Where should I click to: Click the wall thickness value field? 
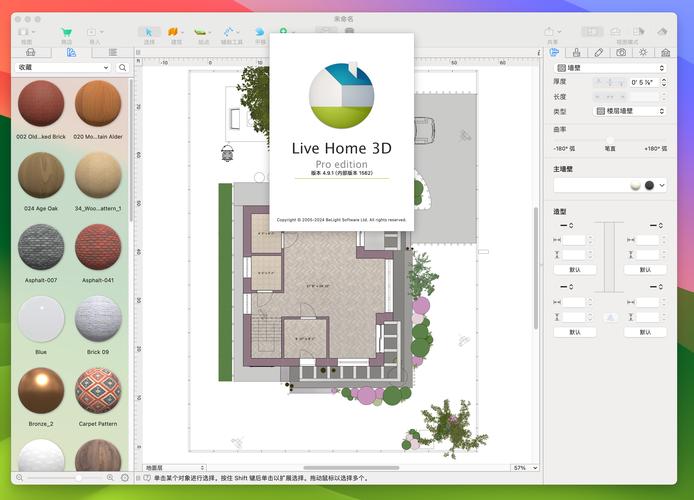coord(644,82)
